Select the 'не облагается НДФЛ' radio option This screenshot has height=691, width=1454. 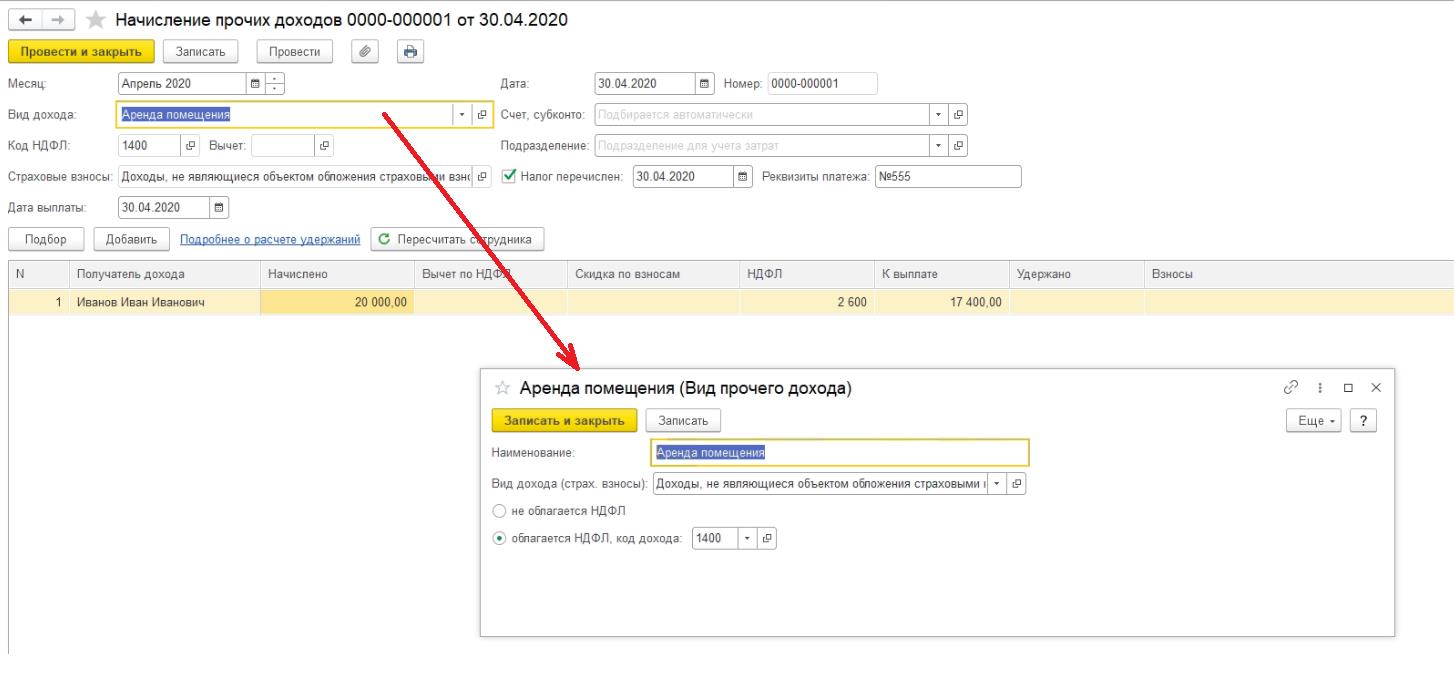tap(499, 511)
